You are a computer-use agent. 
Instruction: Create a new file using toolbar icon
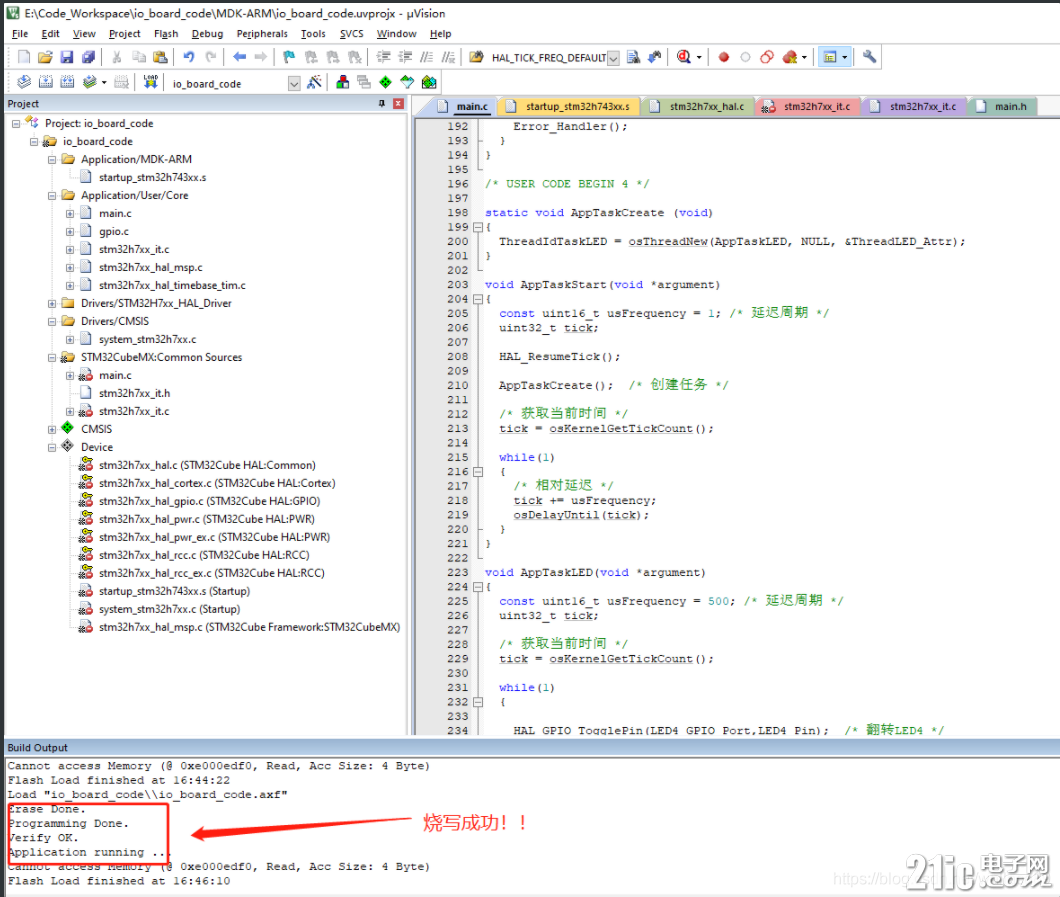(x=24, y=57)
